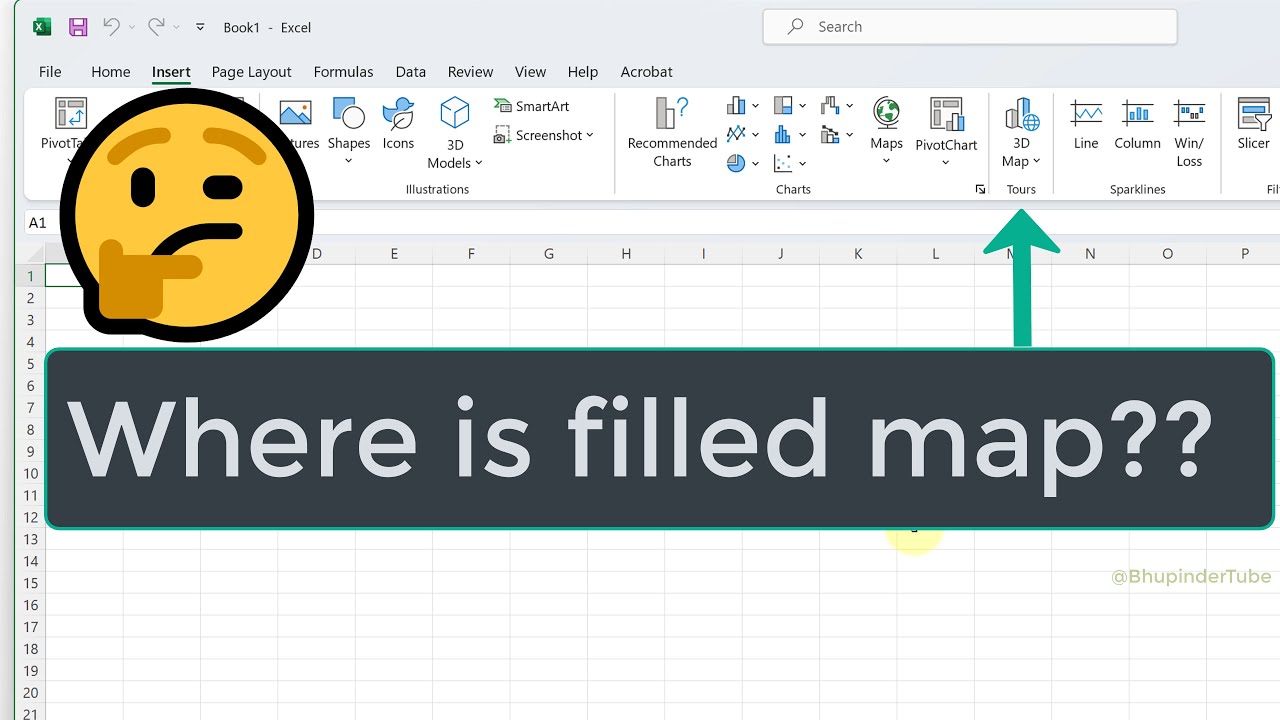1280x720 pixels.
Task: Open the Acrobat tab
Action: click(646, 72)
